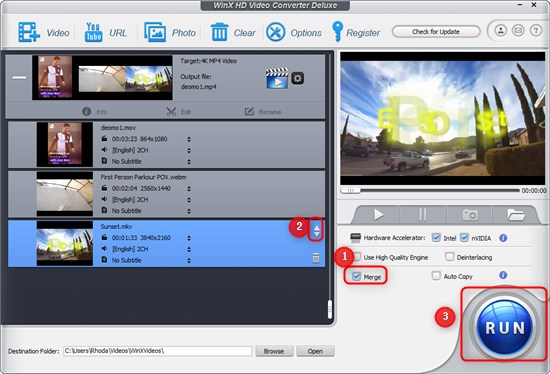Change video track of Sunset.mkv

pyautogui.click(x=189, y=238)
